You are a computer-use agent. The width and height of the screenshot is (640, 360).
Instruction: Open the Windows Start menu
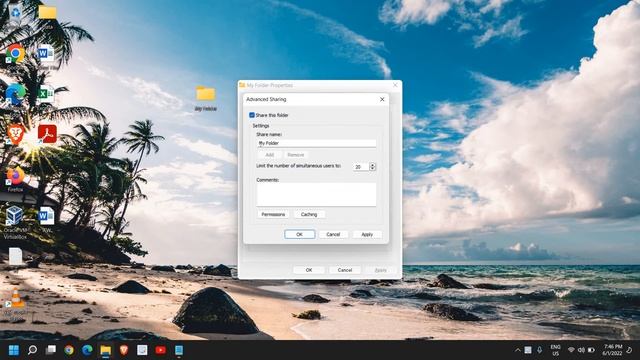pyautogui.click(x=13, y=350)
